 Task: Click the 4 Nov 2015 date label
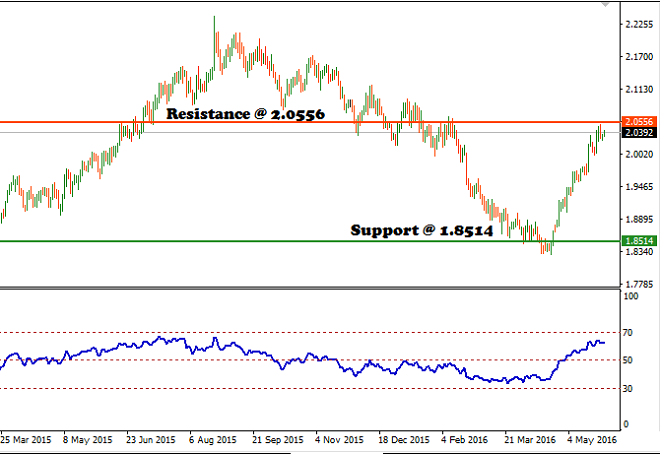[339, 440]
